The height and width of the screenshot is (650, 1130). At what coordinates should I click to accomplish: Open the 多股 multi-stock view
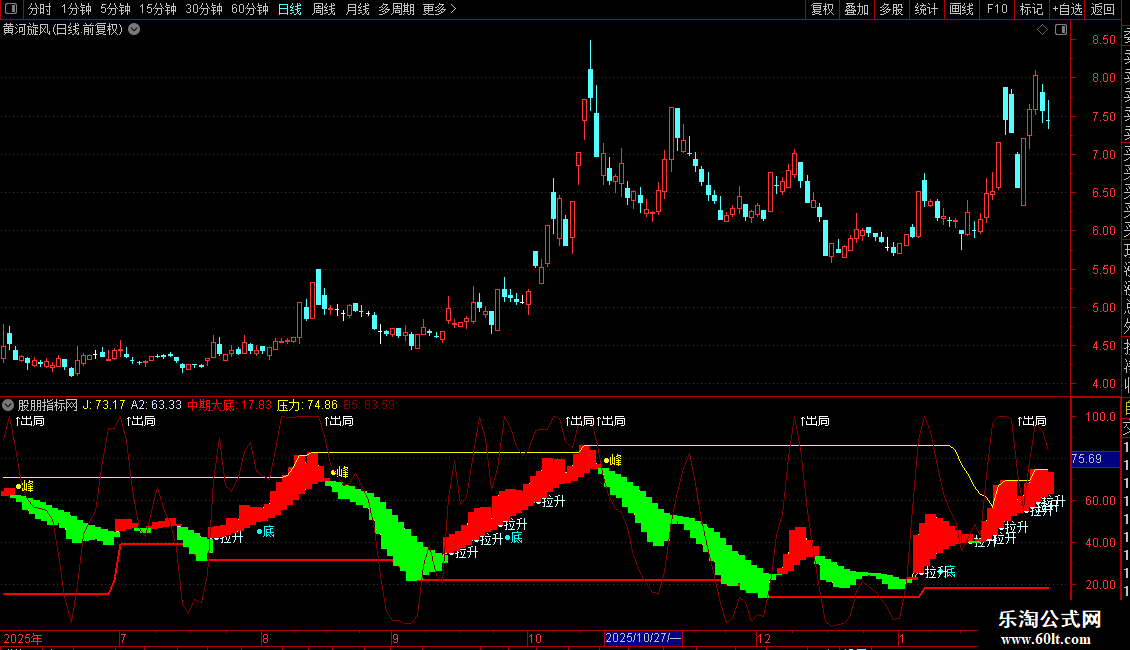(891, 9)
